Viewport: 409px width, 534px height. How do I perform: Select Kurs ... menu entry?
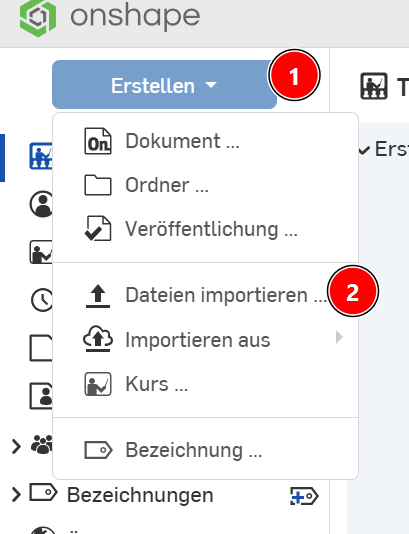pos(205,384)
